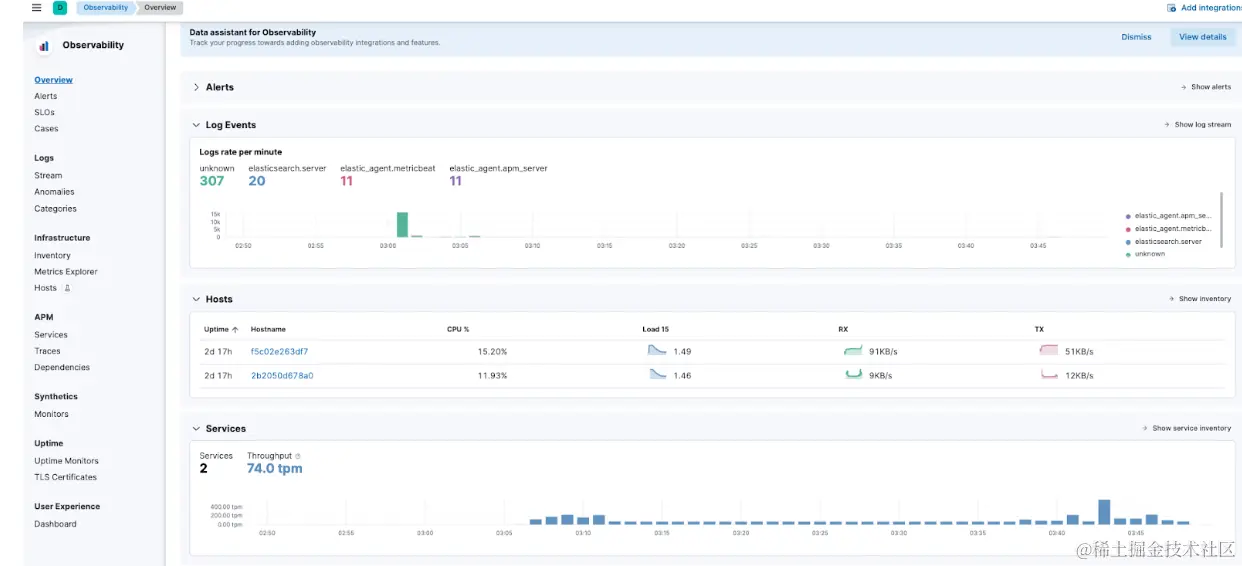Viewport: 1242px width, 566px height.
Task: Click TX sparkline for f5c02e263df7
Action: [1049, 351]
